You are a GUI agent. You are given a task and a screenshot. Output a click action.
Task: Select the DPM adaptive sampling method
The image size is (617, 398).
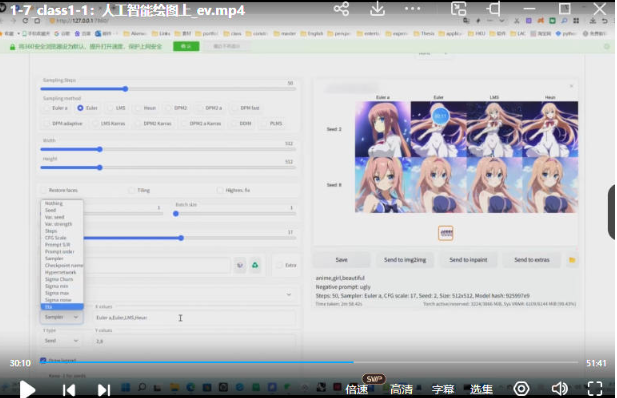click(x=63, y=124)
